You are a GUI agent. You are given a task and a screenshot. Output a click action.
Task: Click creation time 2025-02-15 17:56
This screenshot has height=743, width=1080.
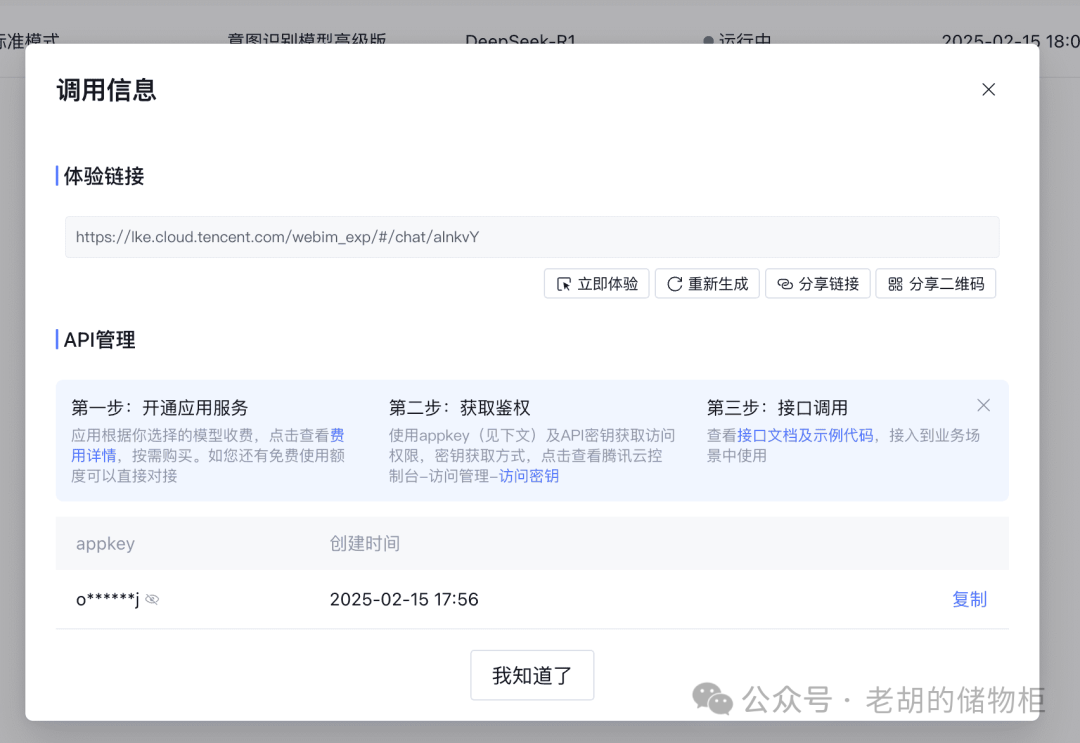tap(404, 599)
